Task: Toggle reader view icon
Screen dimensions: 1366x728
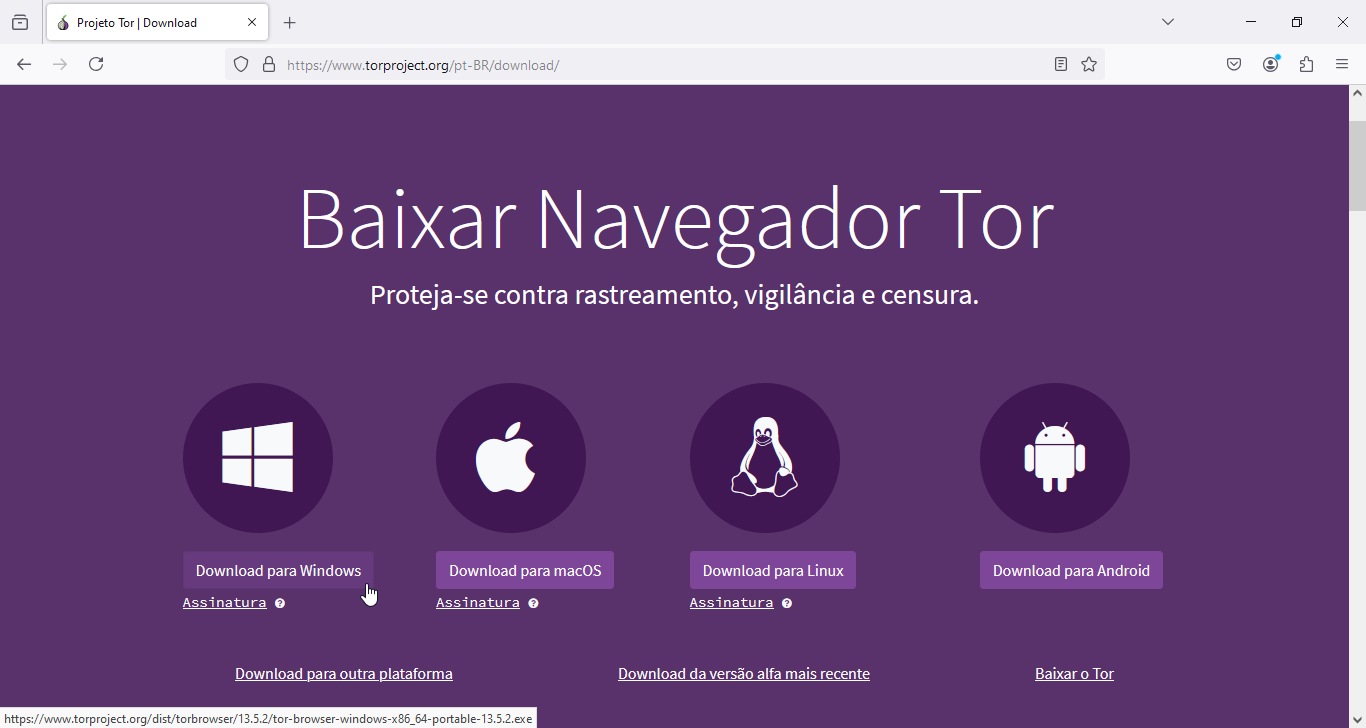Action: click(1061, 65)
